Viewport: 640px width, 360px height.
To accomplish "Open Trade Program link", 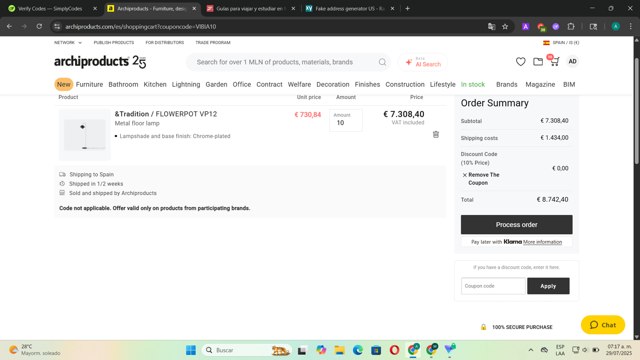I will (213, 42).
